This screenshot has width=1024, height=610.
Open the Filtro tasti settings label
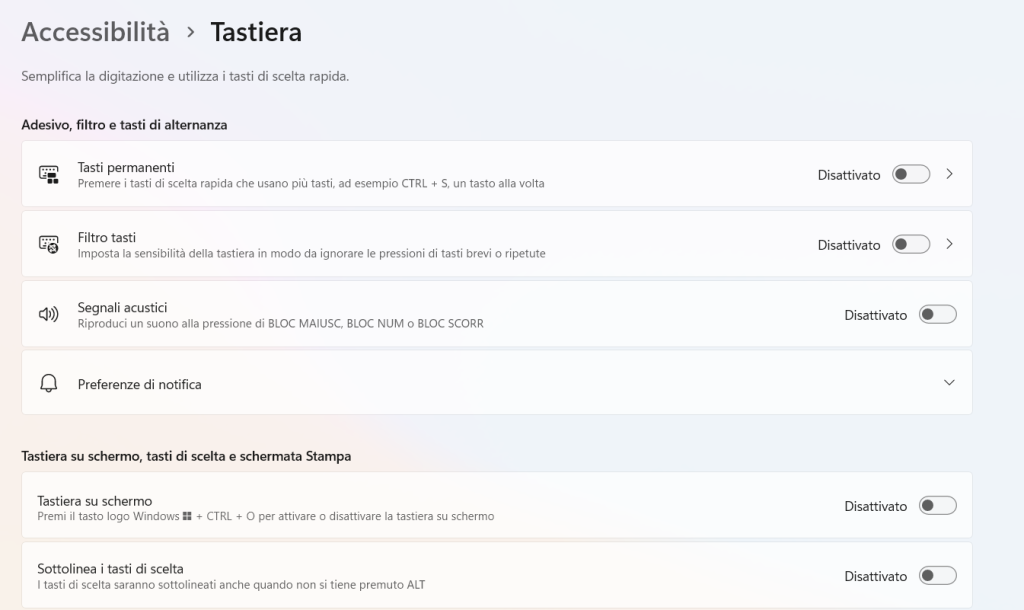click(x=107, y=237)
